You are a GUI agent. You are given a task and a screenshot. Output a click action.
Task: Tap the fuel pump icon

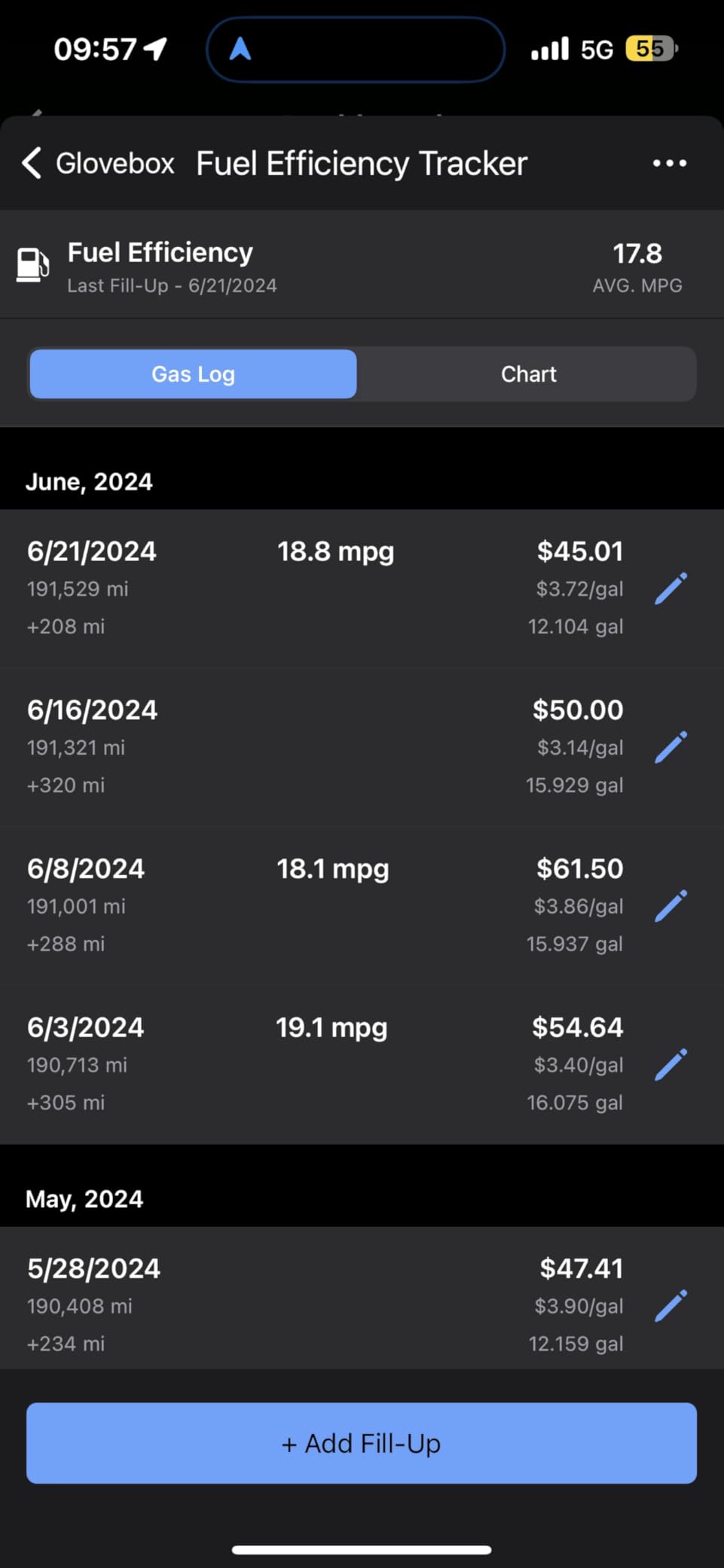pos(33,265)
